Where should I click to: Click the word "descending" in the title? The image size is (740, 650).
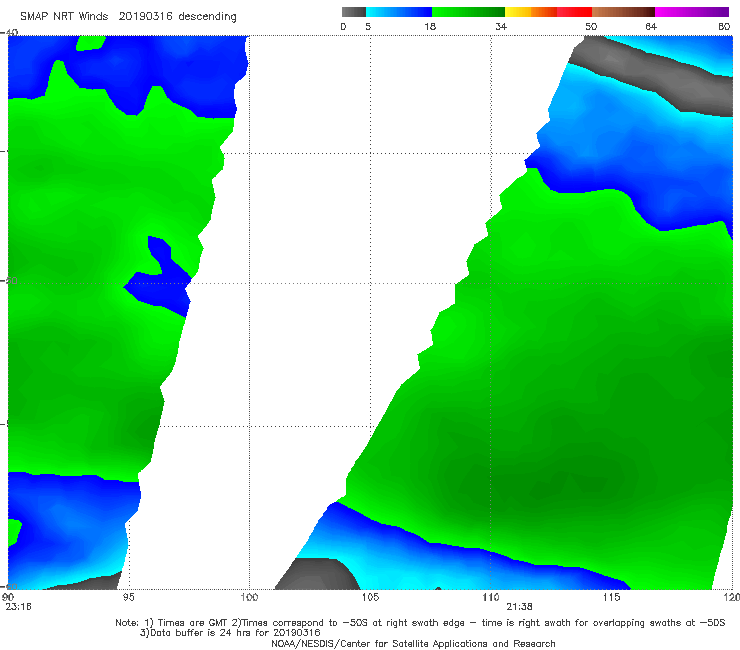pyautogui.click(x=207, y=17)
